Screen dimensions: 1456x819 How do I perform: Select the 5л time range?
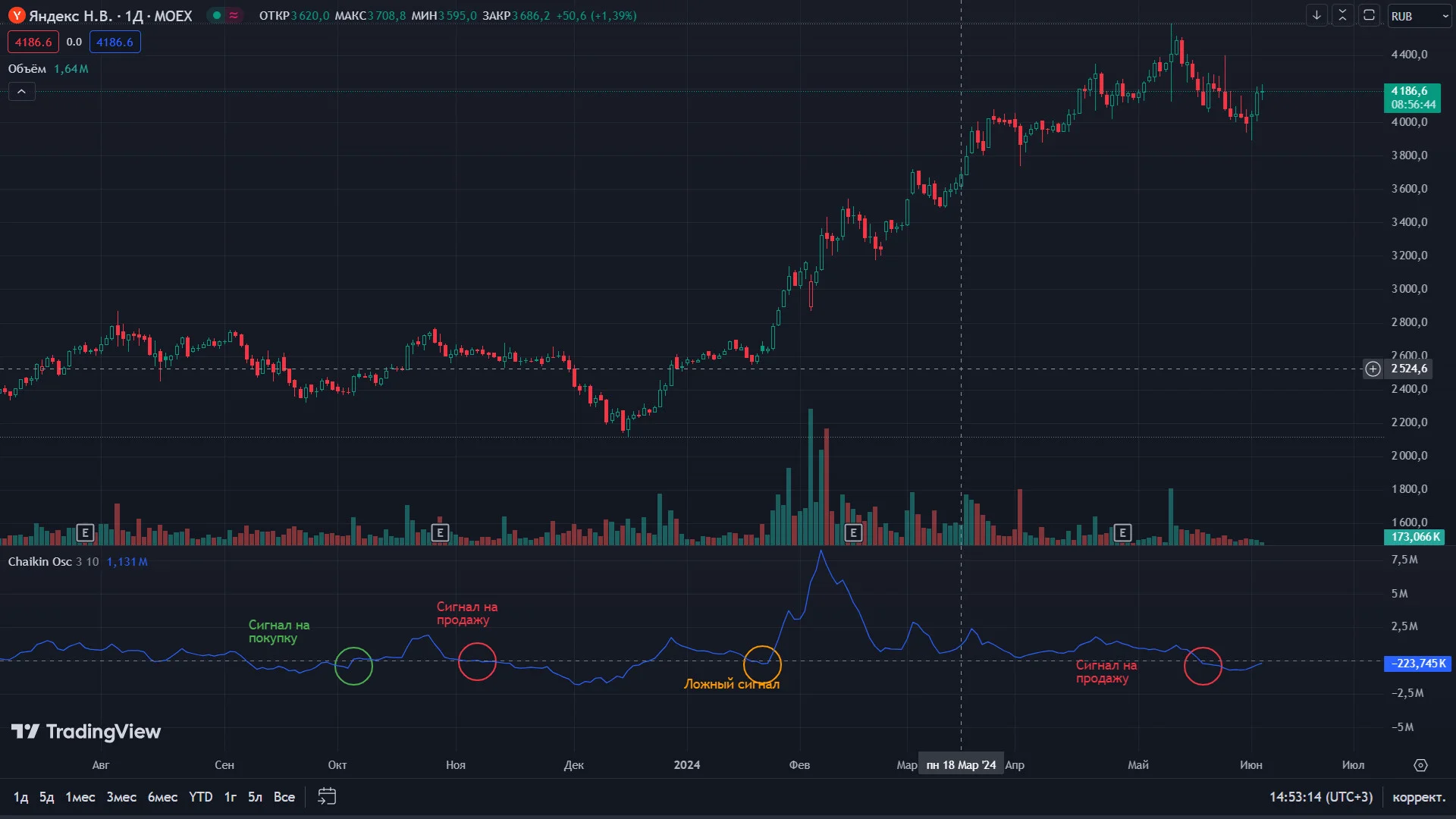click(255, 797)
